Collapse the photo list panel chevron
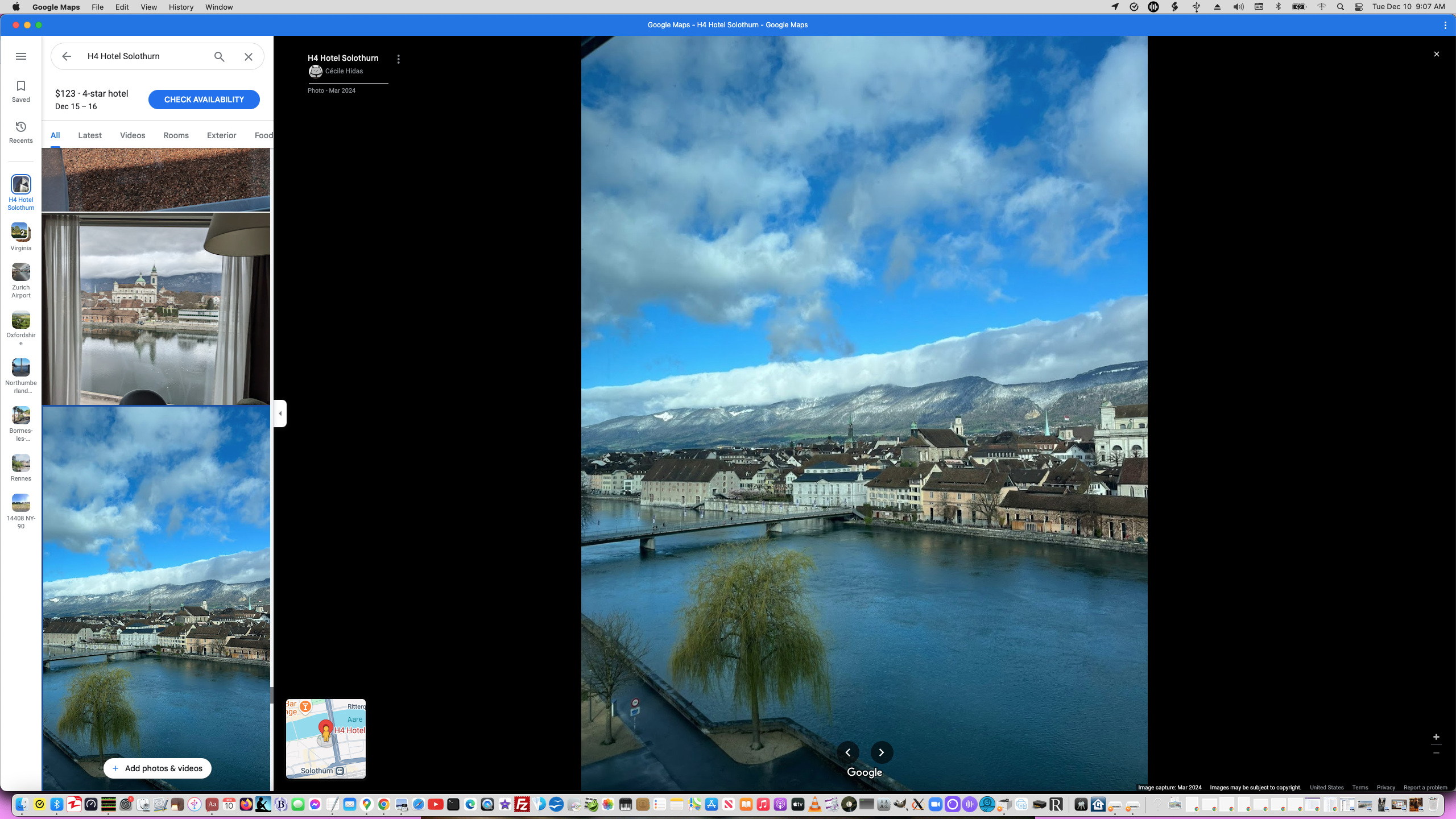 (x=279, y=413)
